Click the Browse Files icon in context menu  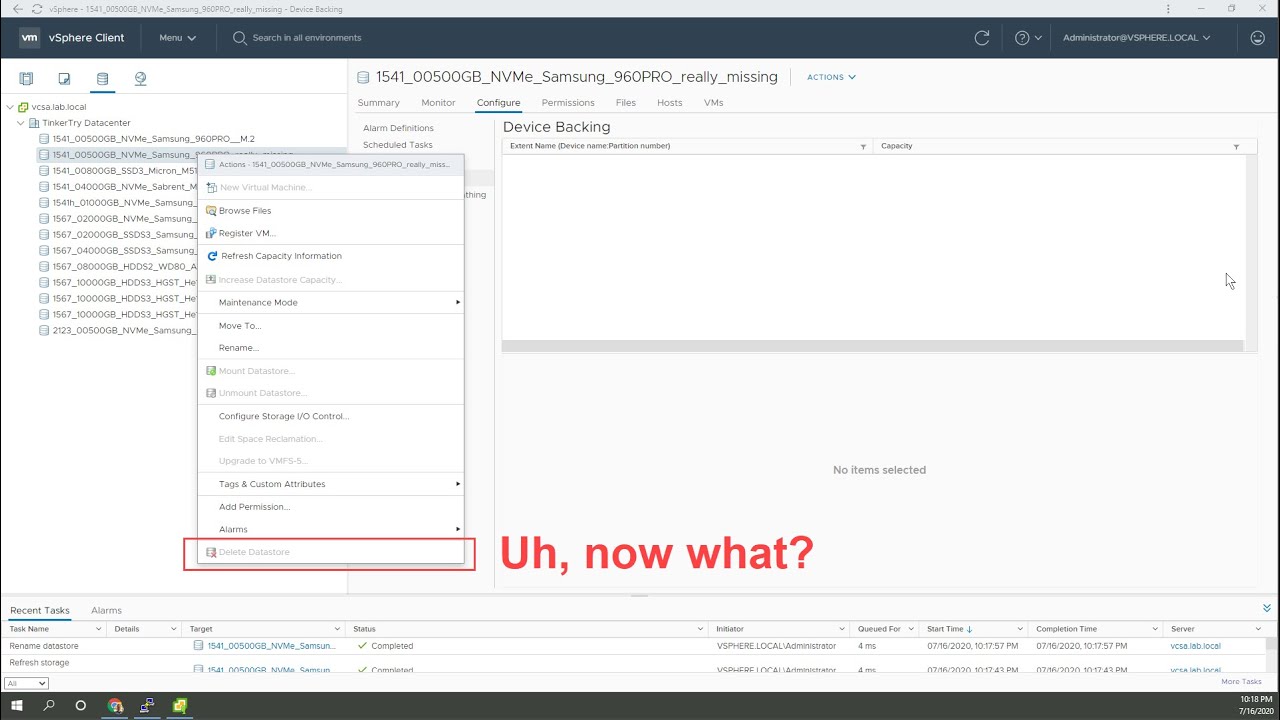(211, 211)
